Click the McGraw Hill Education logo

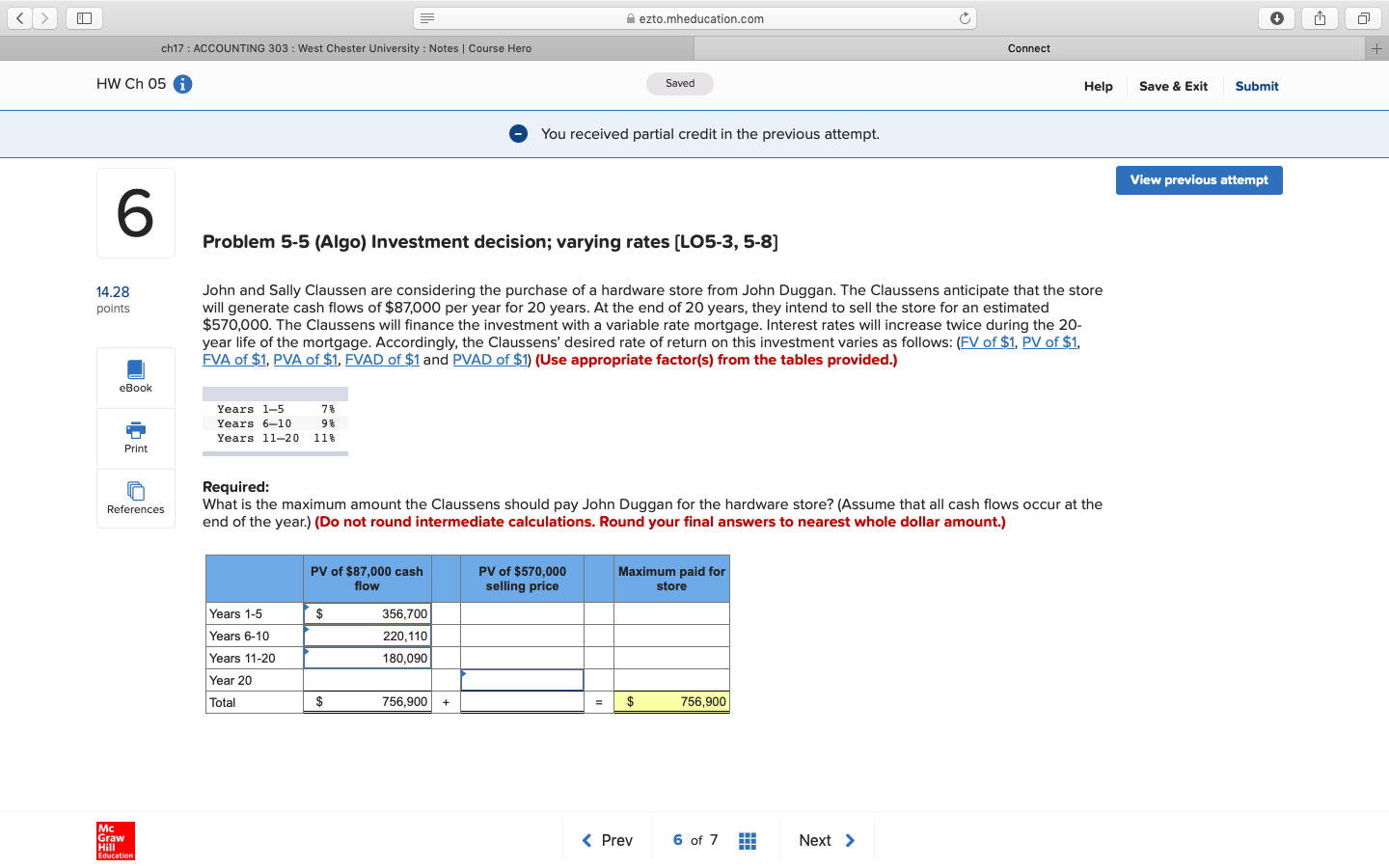(115, 839)
